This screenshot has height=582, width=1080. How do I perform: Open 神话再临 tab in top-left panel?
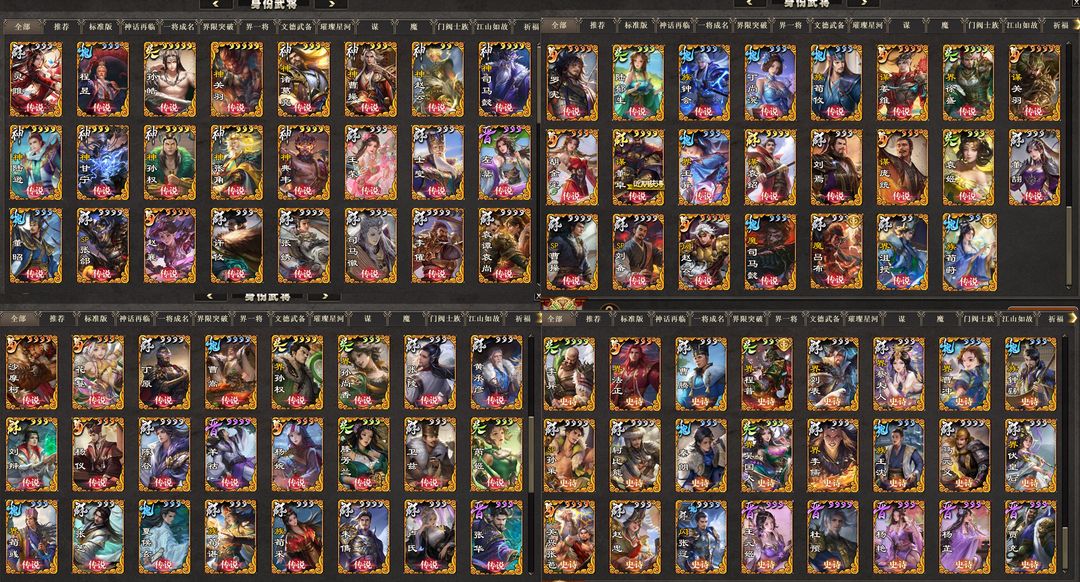[140, 27]
